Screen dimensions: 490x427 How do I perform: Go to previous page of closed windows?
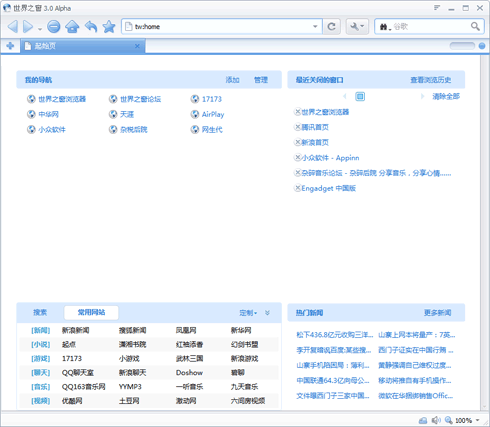pos(345,96)
